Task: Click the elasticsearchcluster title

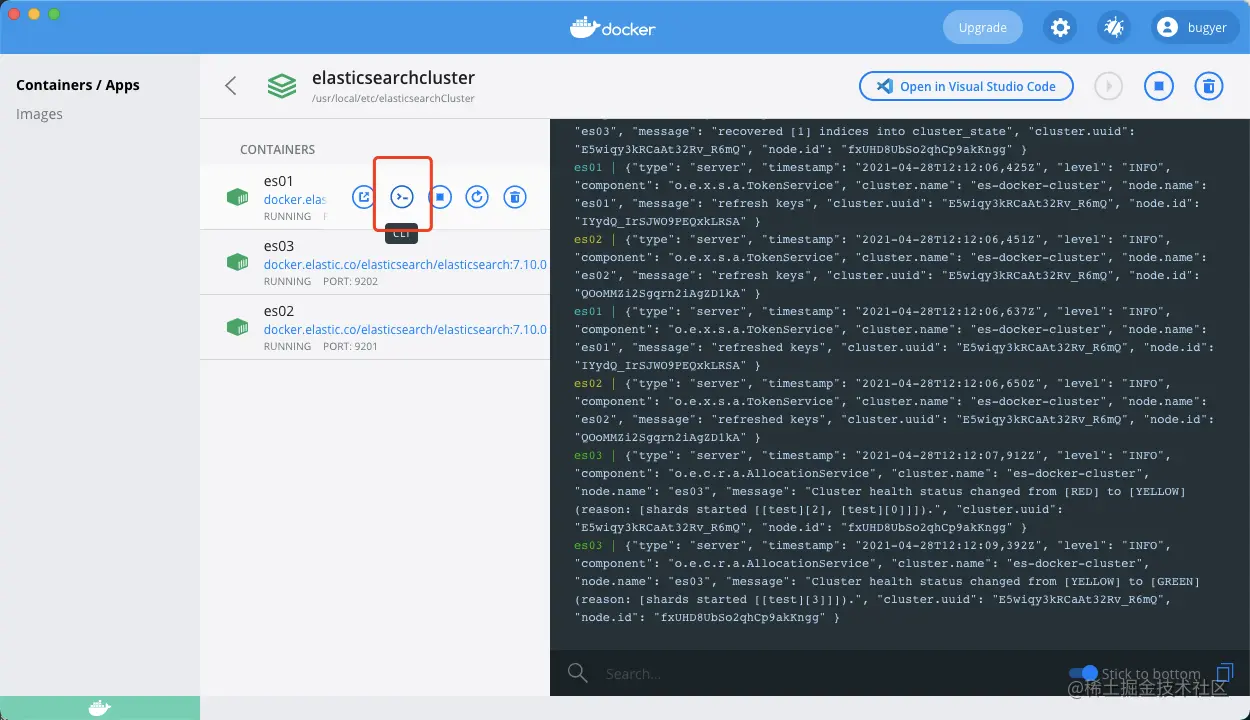Action: 393,78
